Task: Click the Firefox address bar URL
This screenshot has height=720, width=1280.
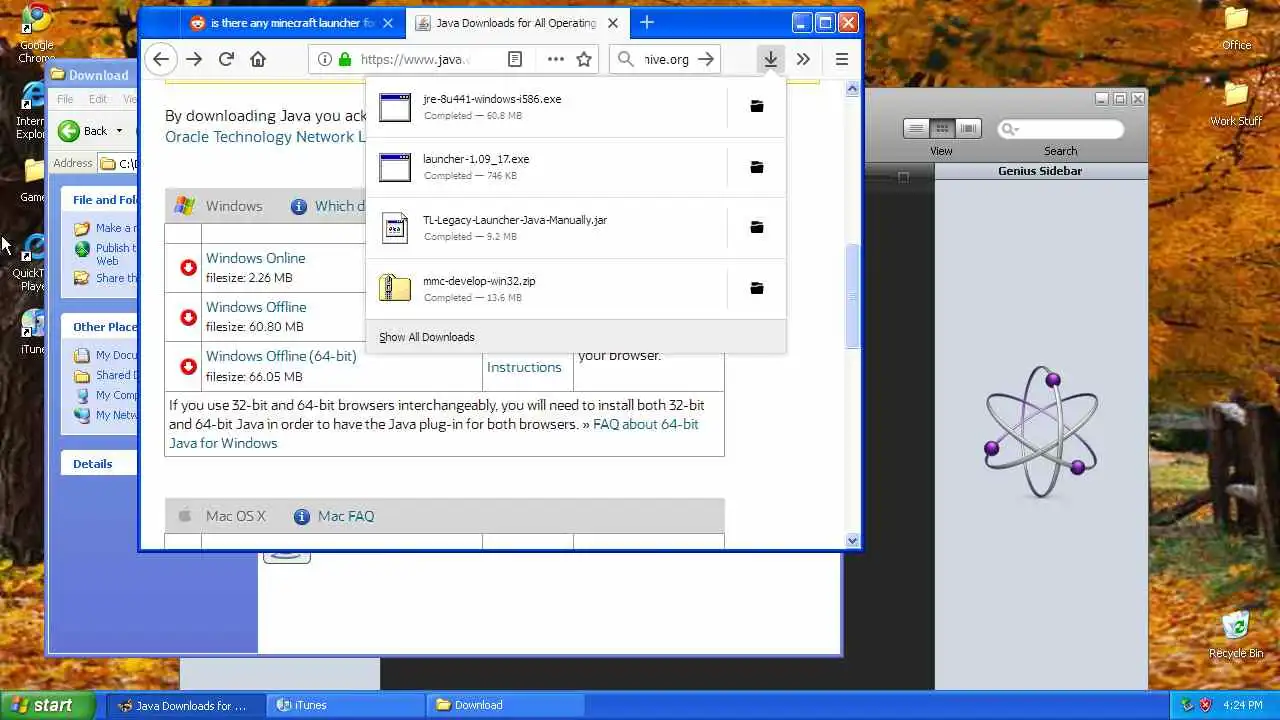Action: [x=415, y=59]
